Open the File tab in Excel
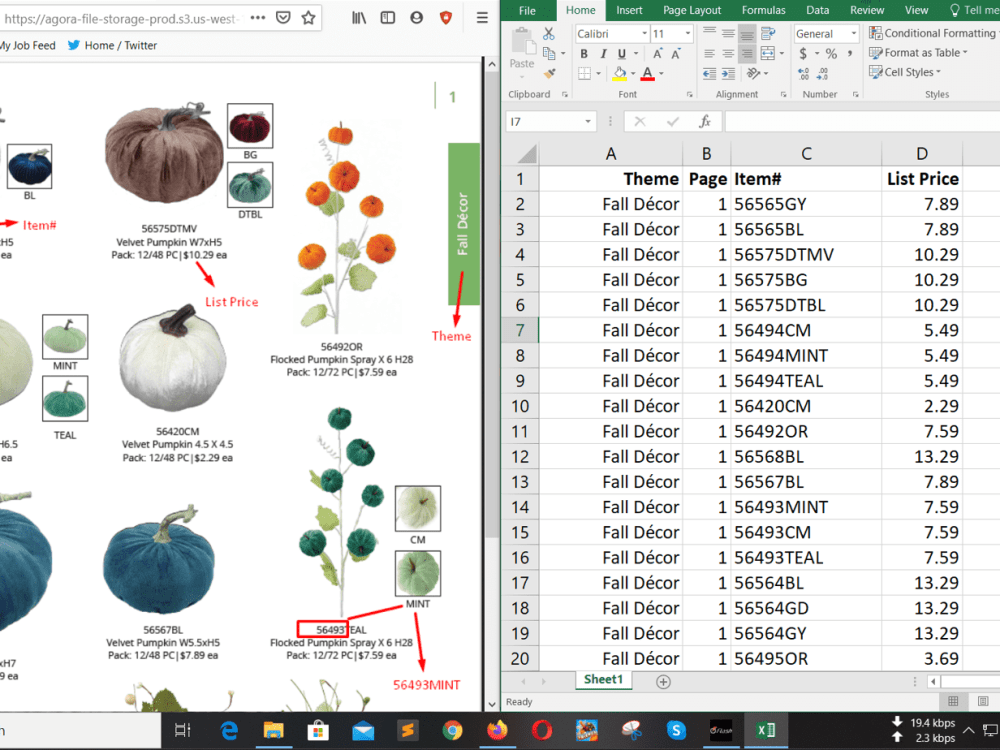1000x750 pixels. (527, 10)
